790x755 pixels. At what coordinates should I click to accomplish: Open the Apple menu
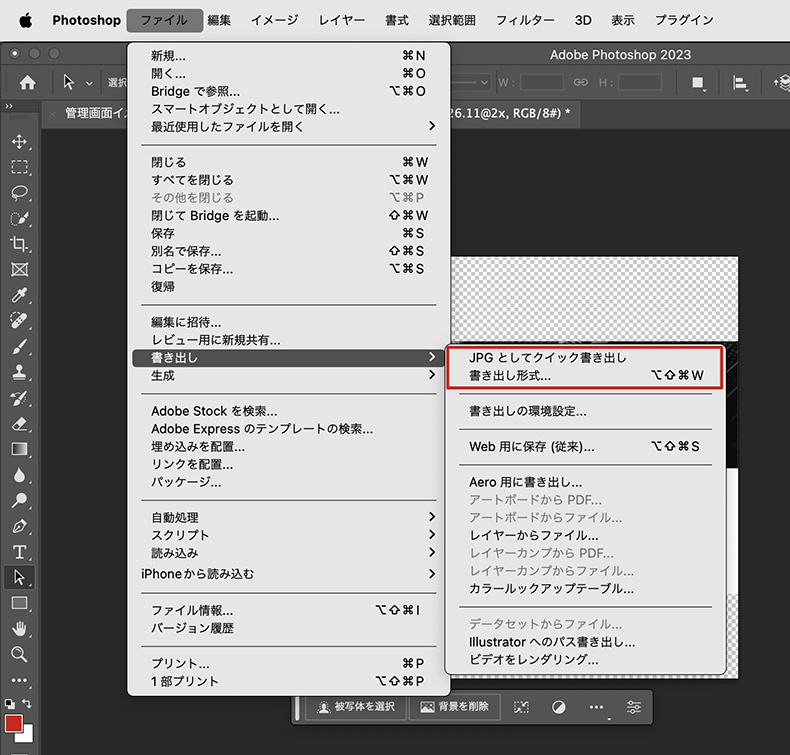(25, 20)
